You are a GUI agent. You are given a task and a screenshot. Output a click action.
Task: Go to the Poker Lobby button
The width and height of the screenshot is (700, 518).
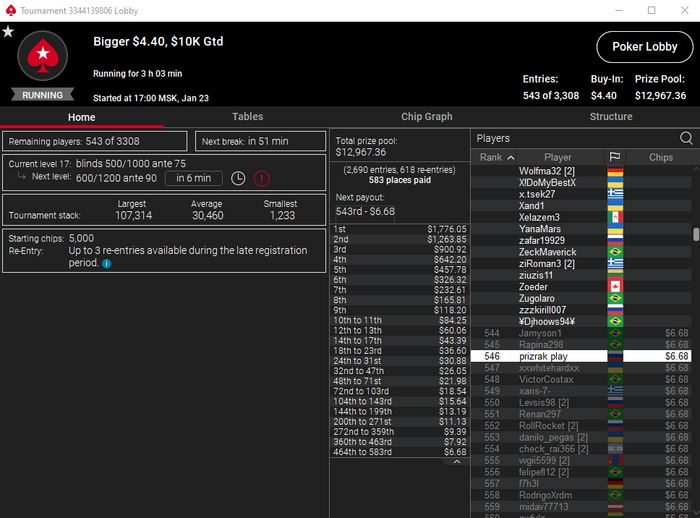coord(645,47)
